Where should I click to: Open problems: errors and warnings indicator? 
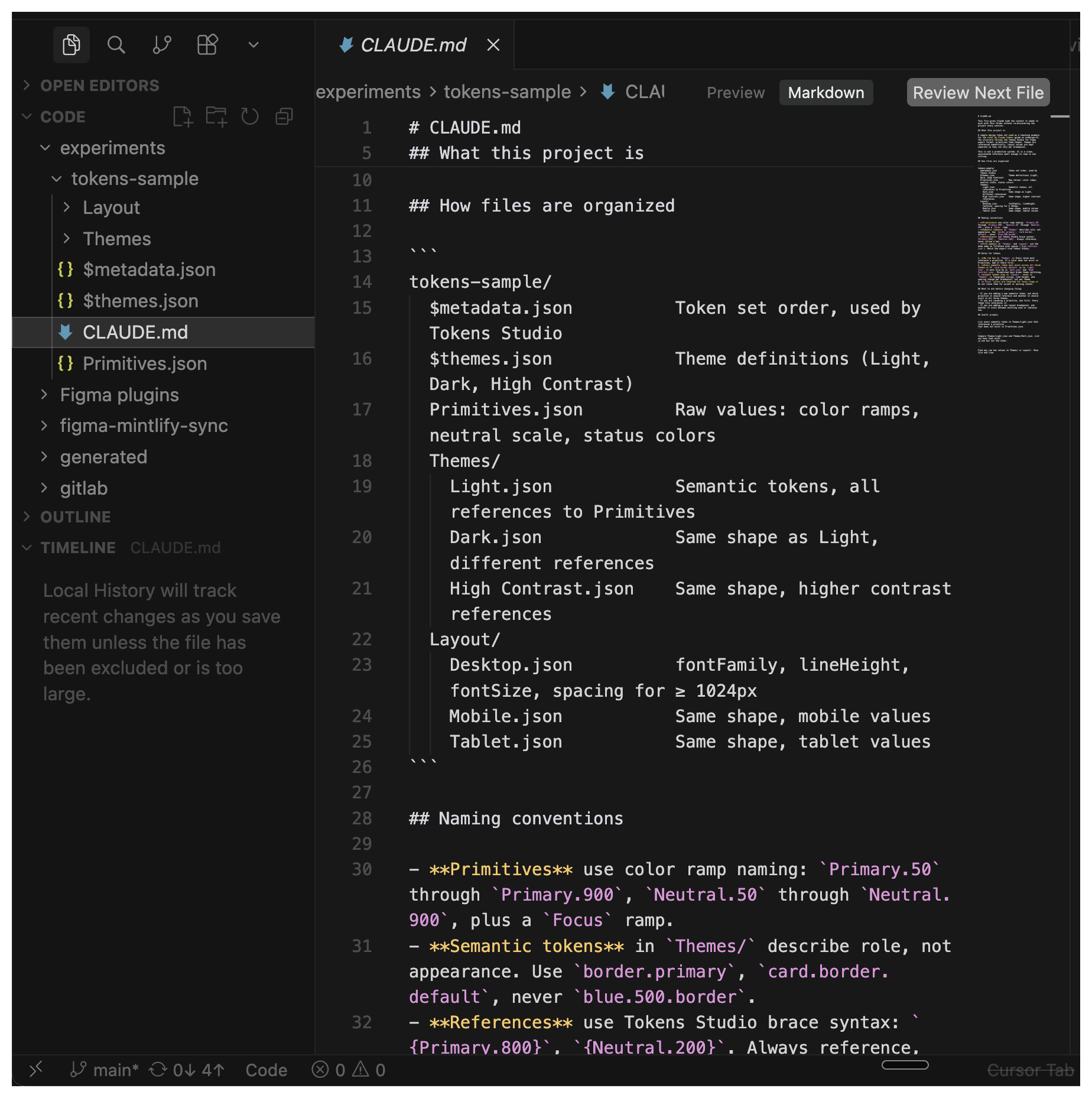(x=349, y=1070)
